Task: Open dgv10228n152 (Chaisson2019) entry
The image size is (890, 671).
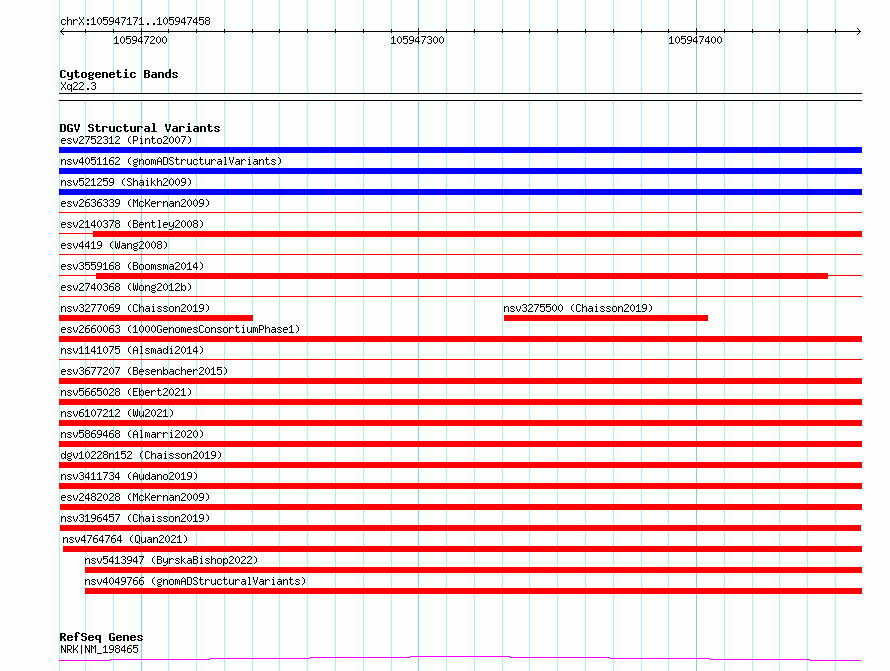Action: [141, 455]
